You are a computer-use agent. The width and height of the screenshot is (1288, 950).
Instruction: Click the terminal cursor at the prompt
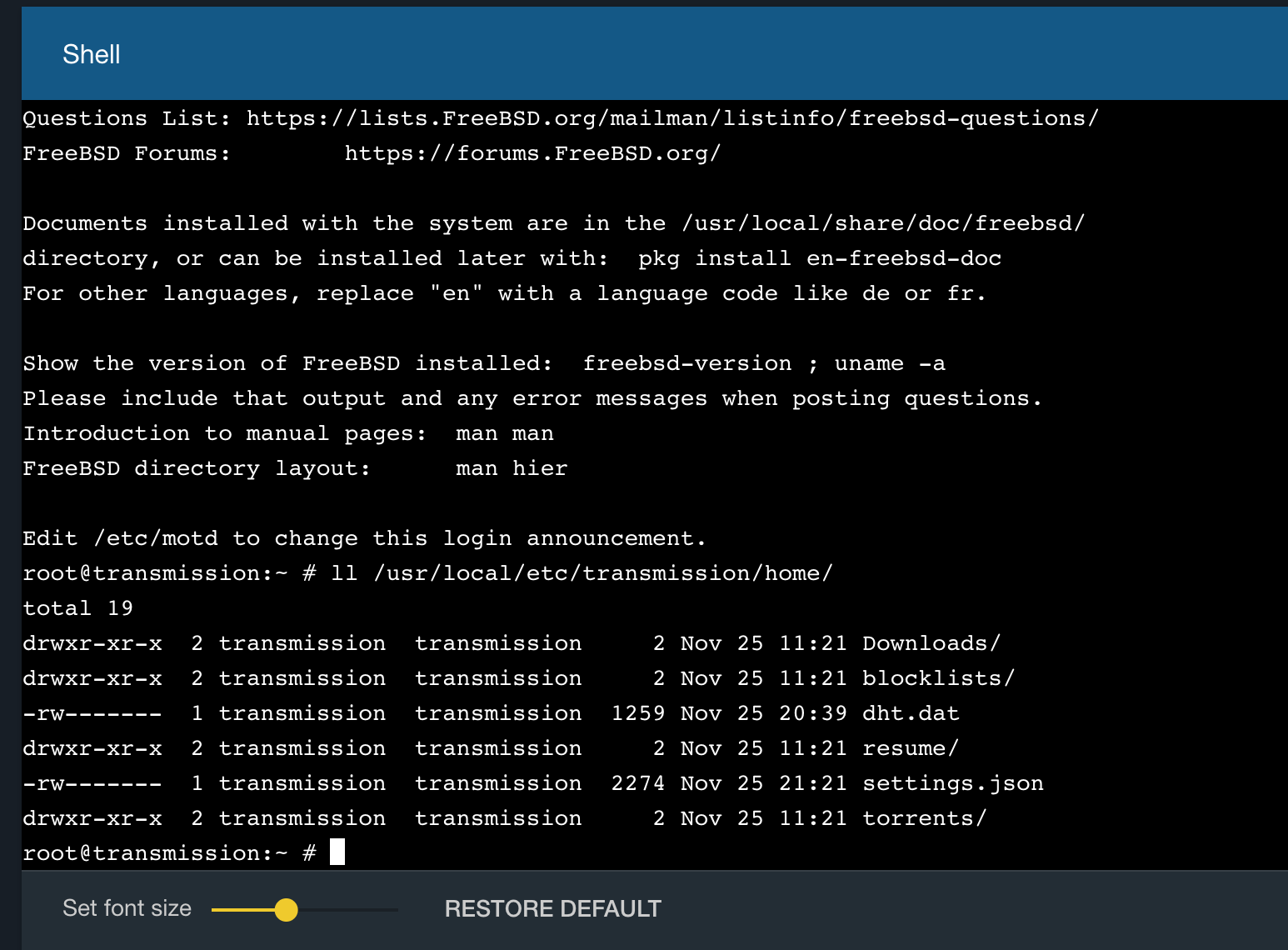click(x=337, y=852)
